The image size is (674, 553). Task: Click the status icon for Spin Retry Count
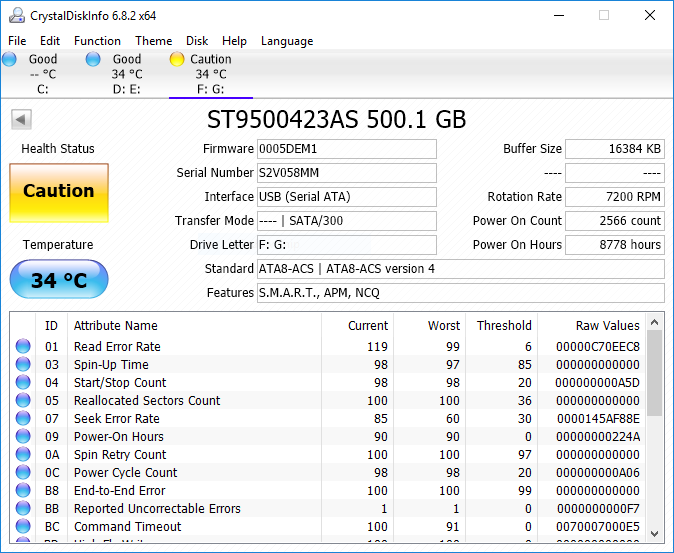(23, 455)
